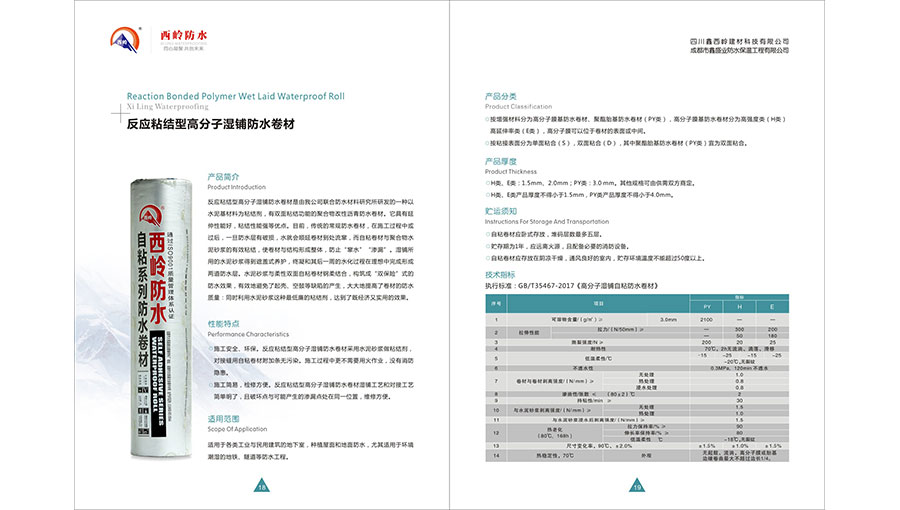Click the H column header in table

pyautogui.click(x=739, y=306)
